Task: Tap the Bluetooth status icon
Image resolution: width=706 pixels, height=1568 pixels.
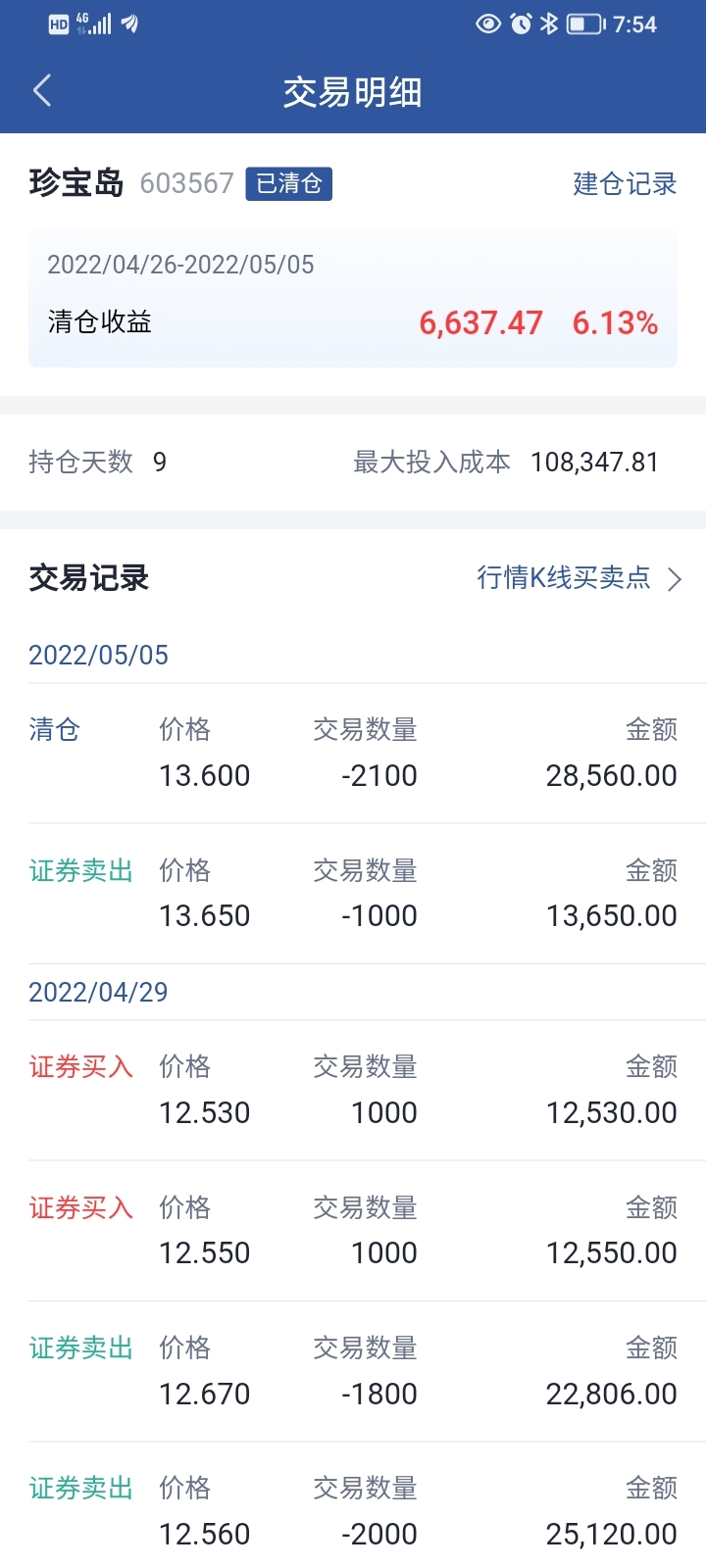Action: click(549, 24)
